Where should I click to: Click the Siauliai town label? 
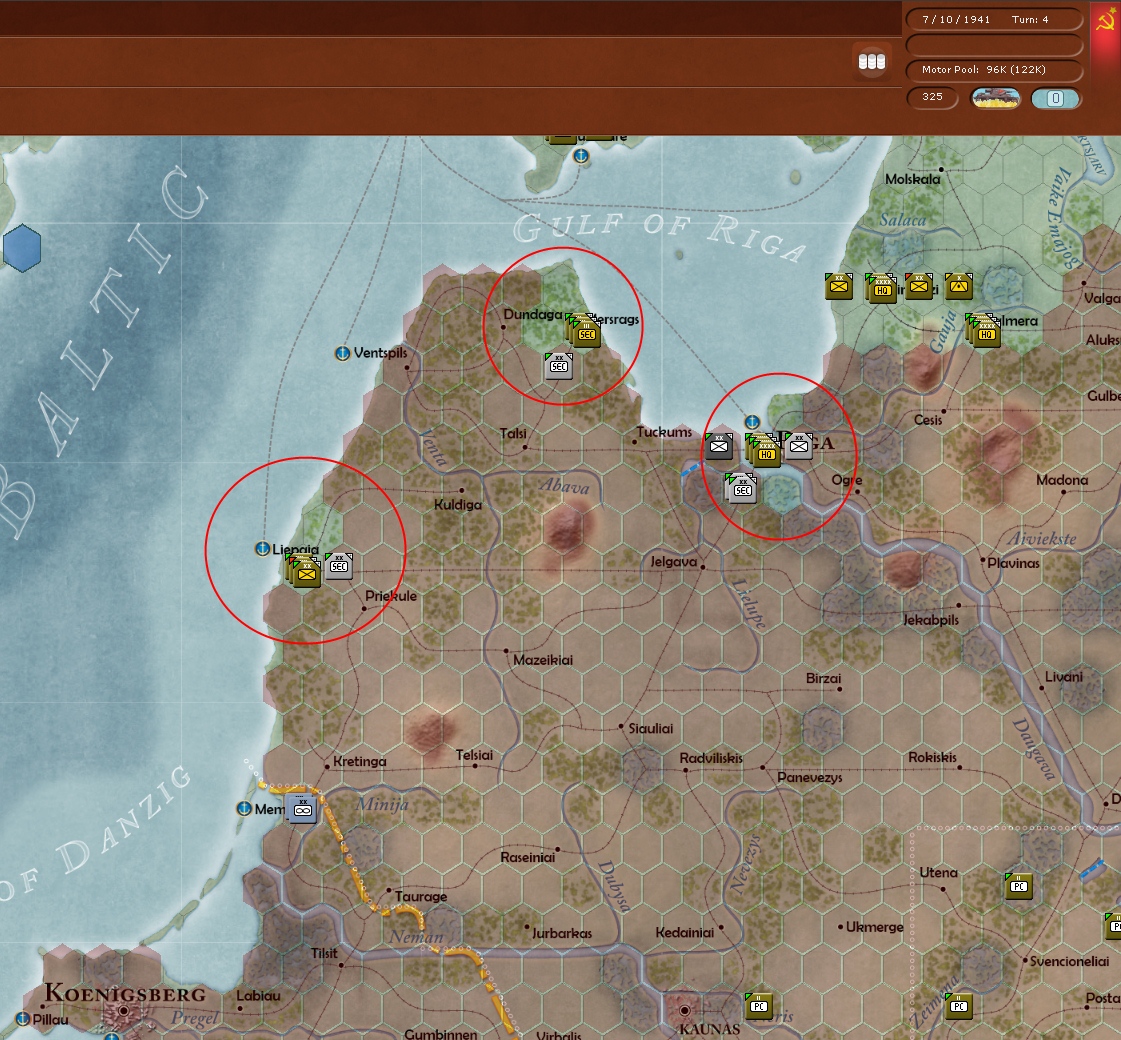point(651,728)
